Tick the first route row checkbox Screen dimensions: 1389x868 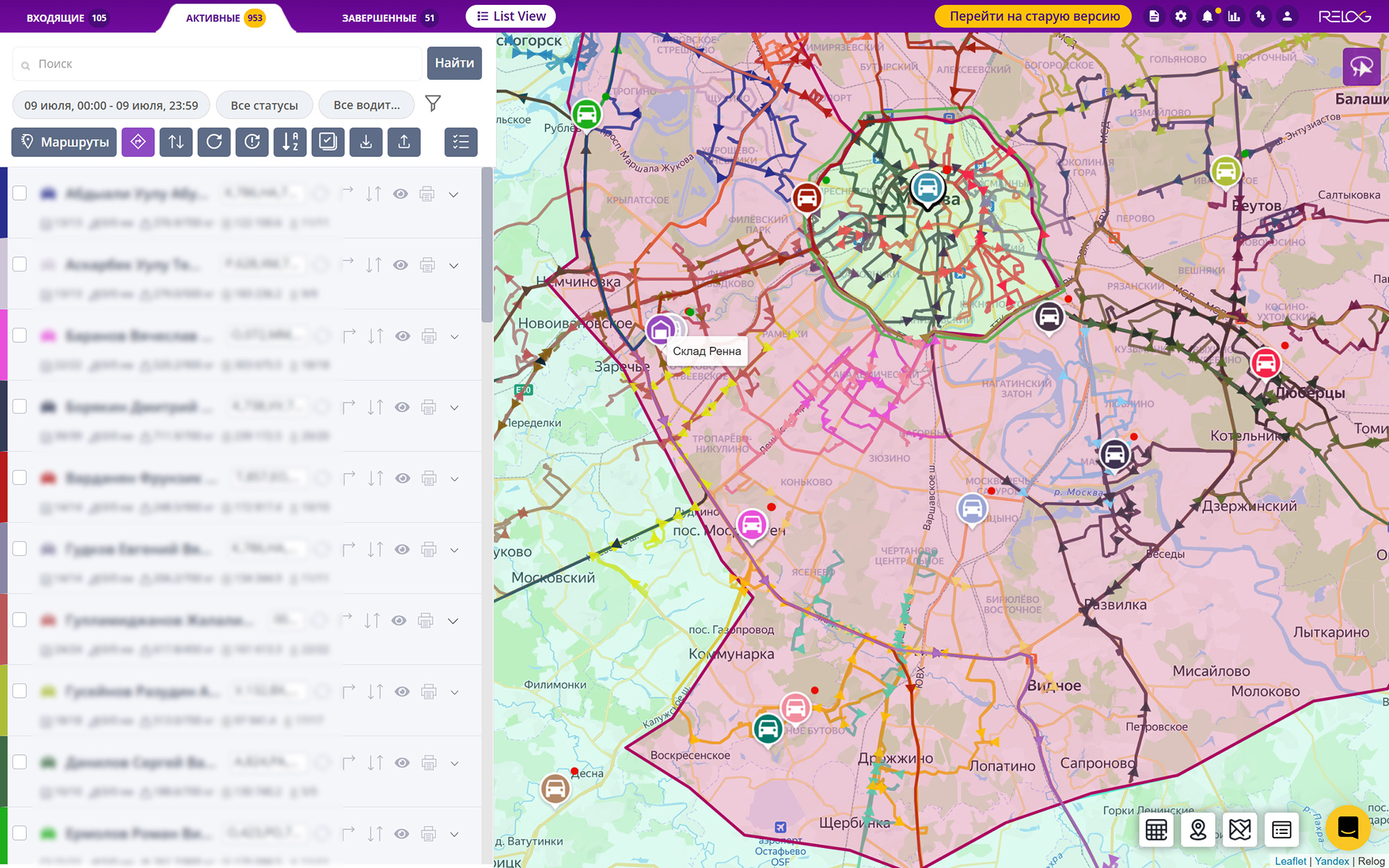point(19,193)
